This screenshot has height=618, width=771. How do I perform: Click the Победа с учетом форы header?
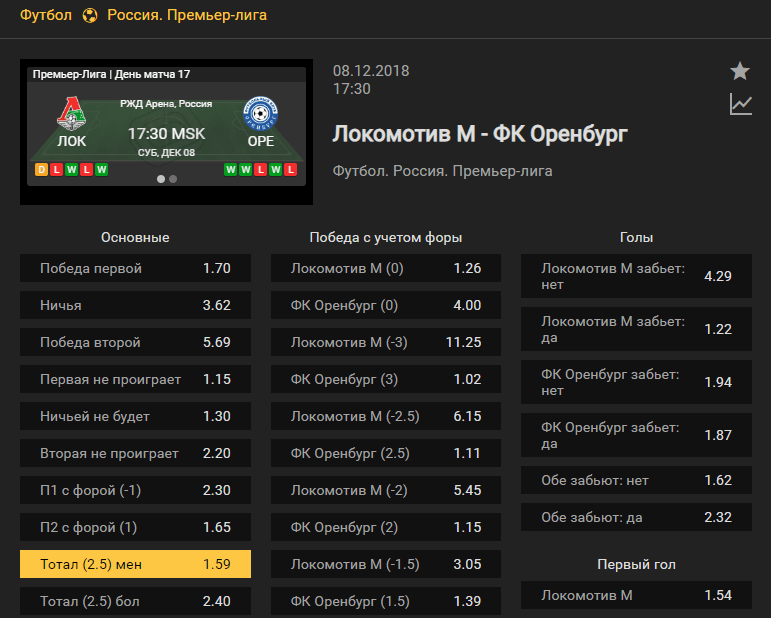(386, 237)
